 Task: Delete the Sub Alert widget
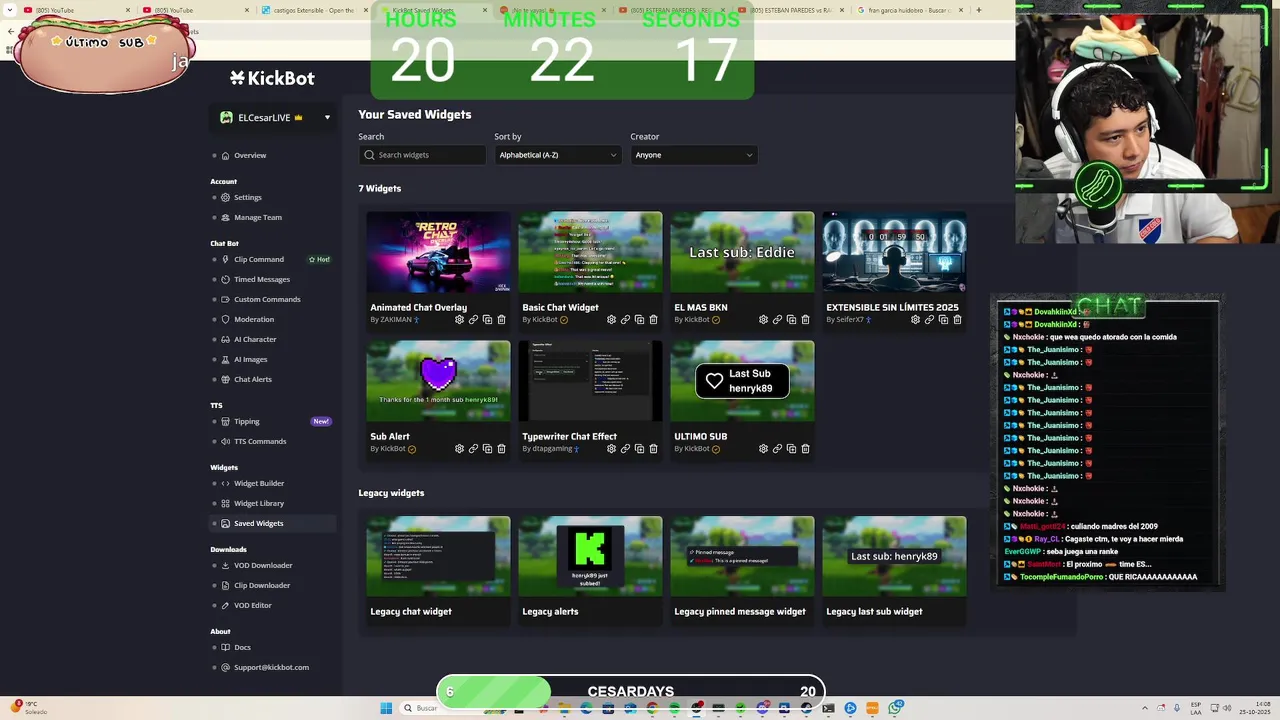click(x=501, y=449)
